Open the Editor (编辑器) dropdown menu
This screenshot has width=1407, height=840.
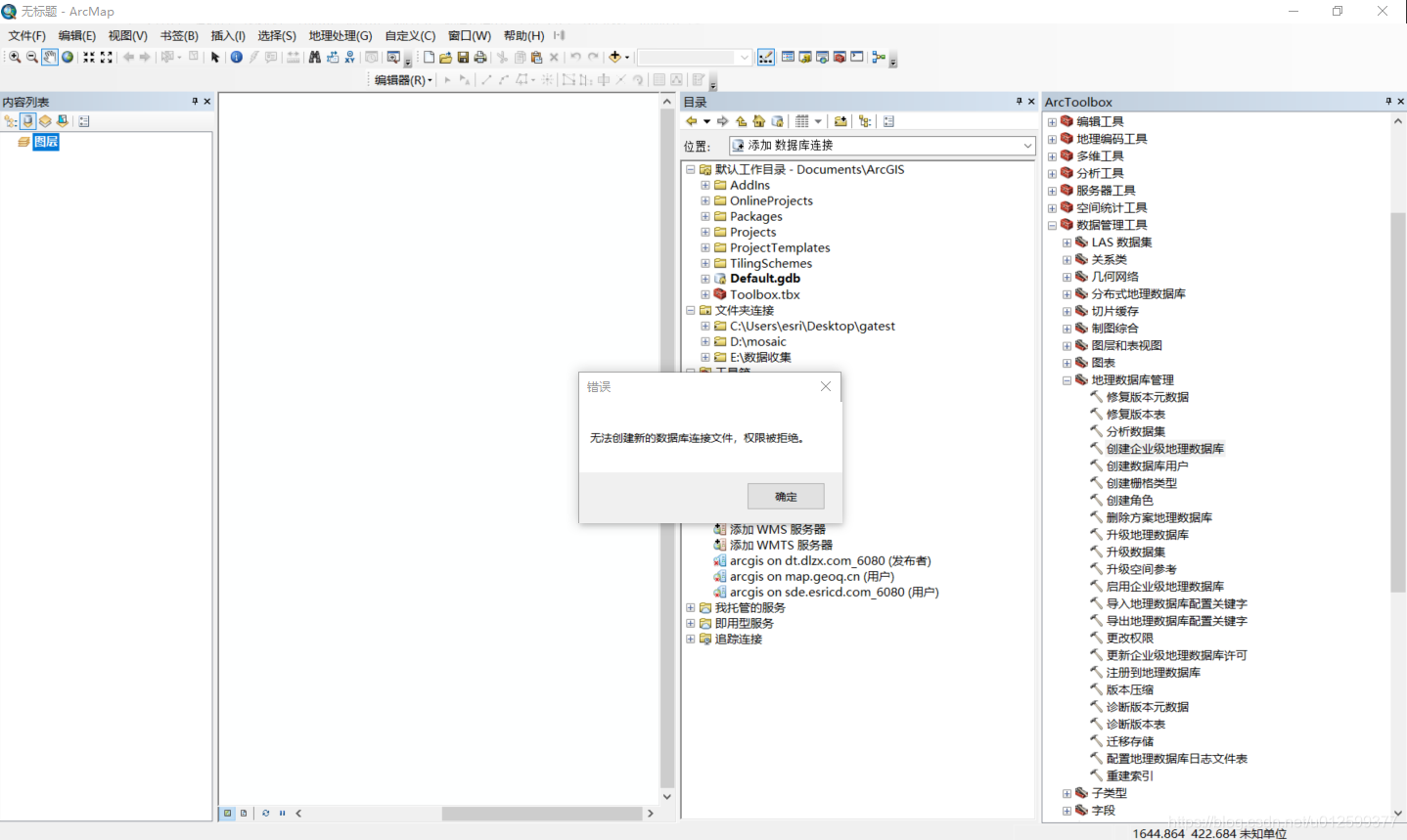click(x=403, y=80)
